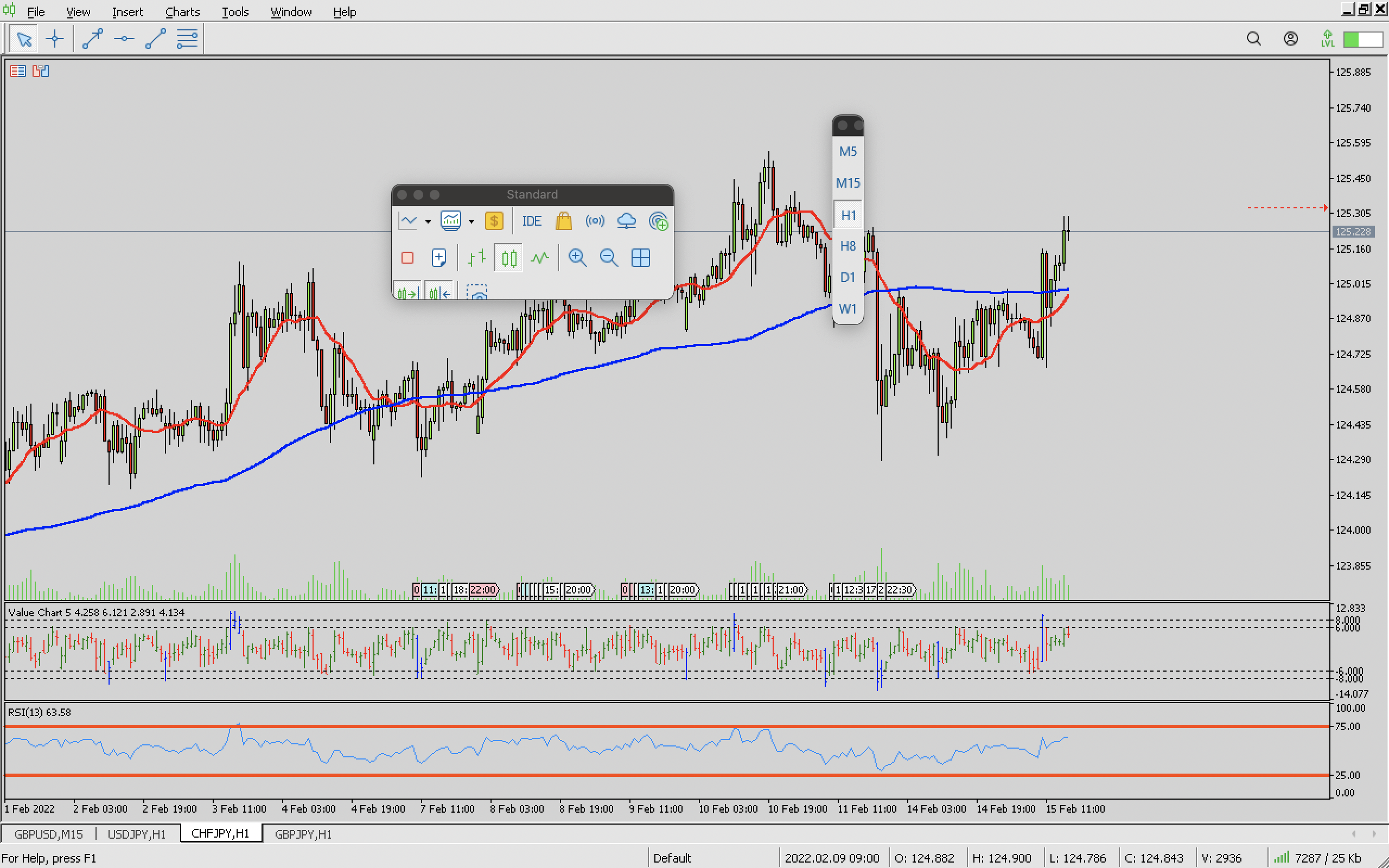The image size is (1389, 868).
Task: Select the arrow cursor tool
Action: tap(24, 39)
